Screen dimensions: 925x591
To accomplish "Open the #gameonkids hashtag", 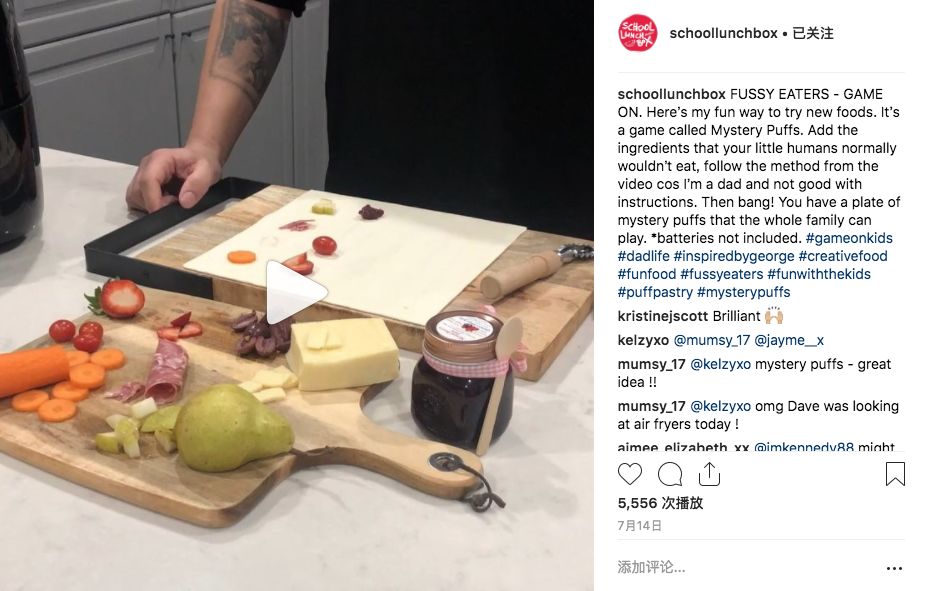I will click(x=849, y=238).
